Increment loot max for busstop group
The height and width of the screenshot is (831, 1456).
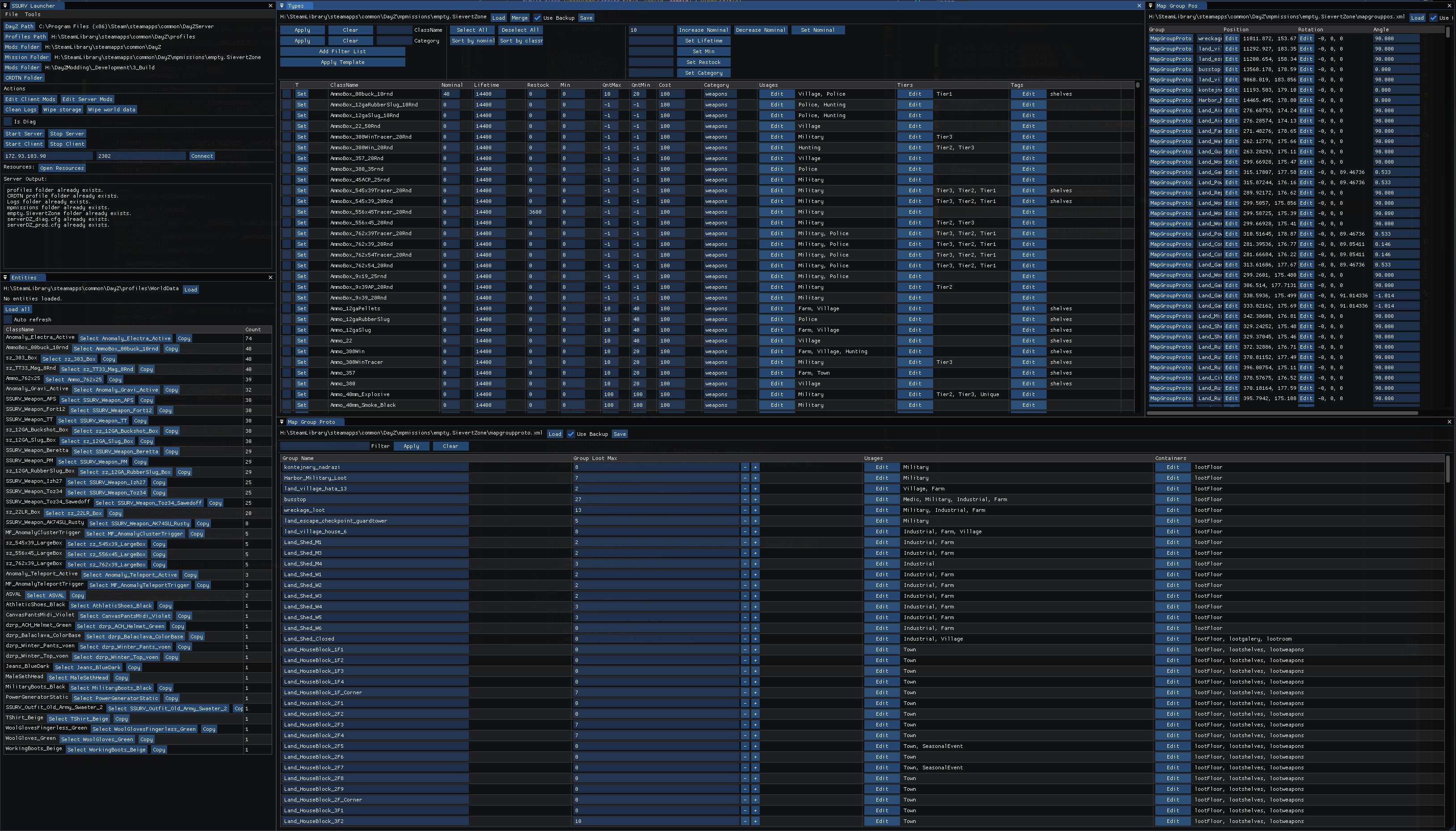(x=755, y=499)
